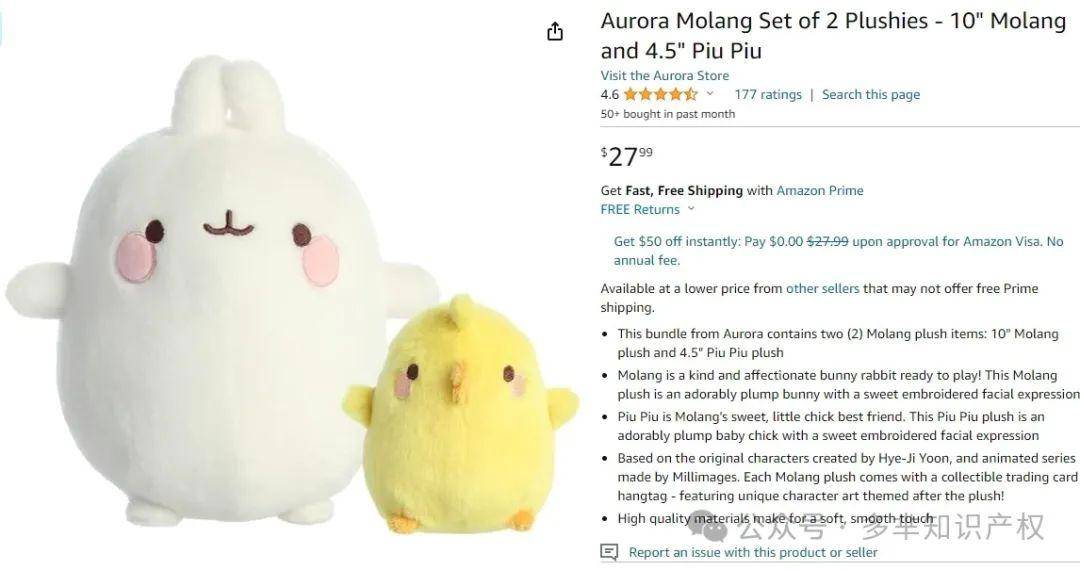Click the 4.6 rating number
Image resolution: width=1080 pixels, height=570 pixels.
pyautogui.click(x=610, y=94)
